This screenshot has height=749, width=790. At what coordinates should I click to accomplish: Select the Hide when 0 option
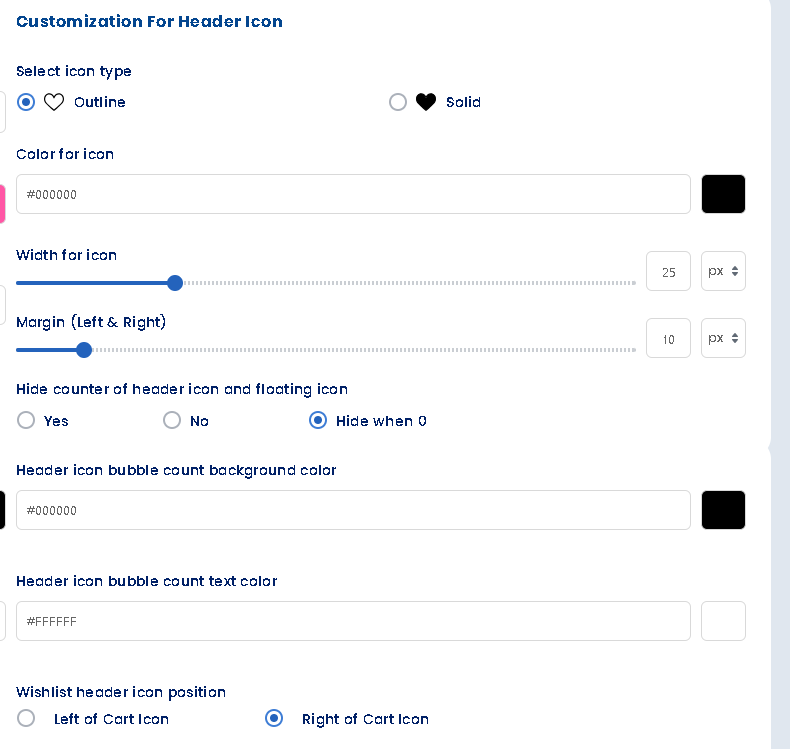tap(318, 421)
